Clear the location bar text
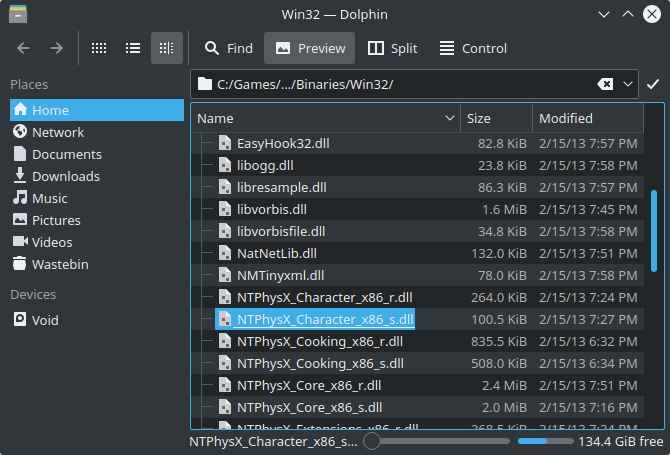The width and height of the screenshot is (670, 455). pyautogui.click(x=605, y=84)
